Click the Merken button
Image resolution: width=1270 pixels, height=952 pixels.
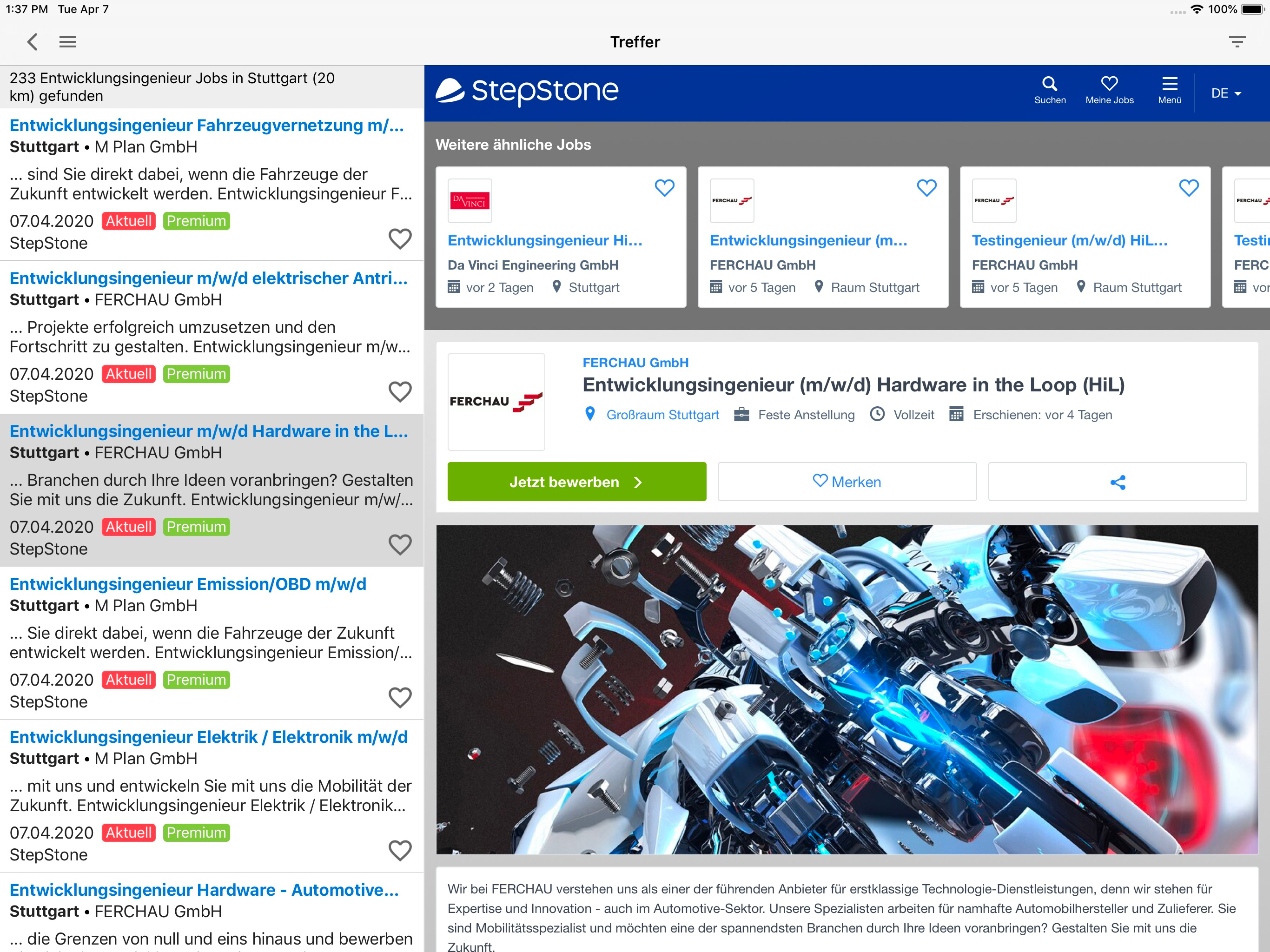(x=847, y=482)
